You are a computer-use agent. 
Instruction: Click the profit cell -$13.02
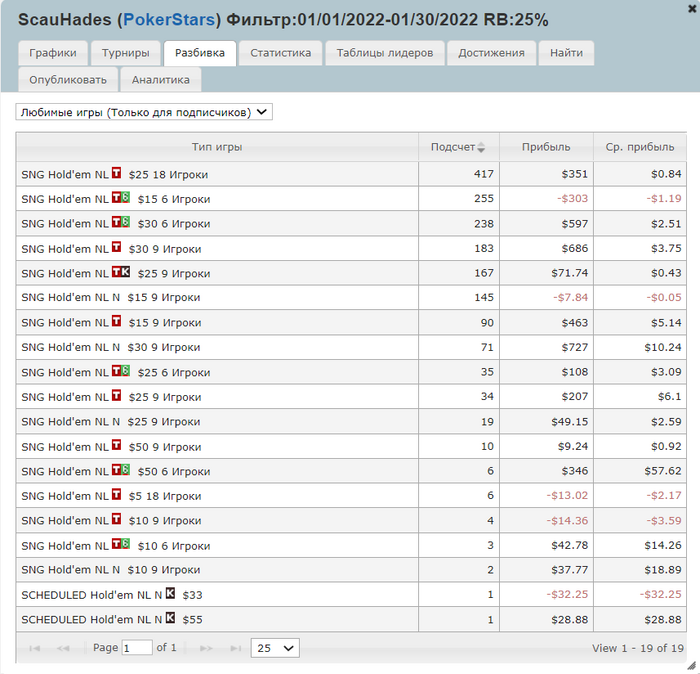tap(546, 495)
